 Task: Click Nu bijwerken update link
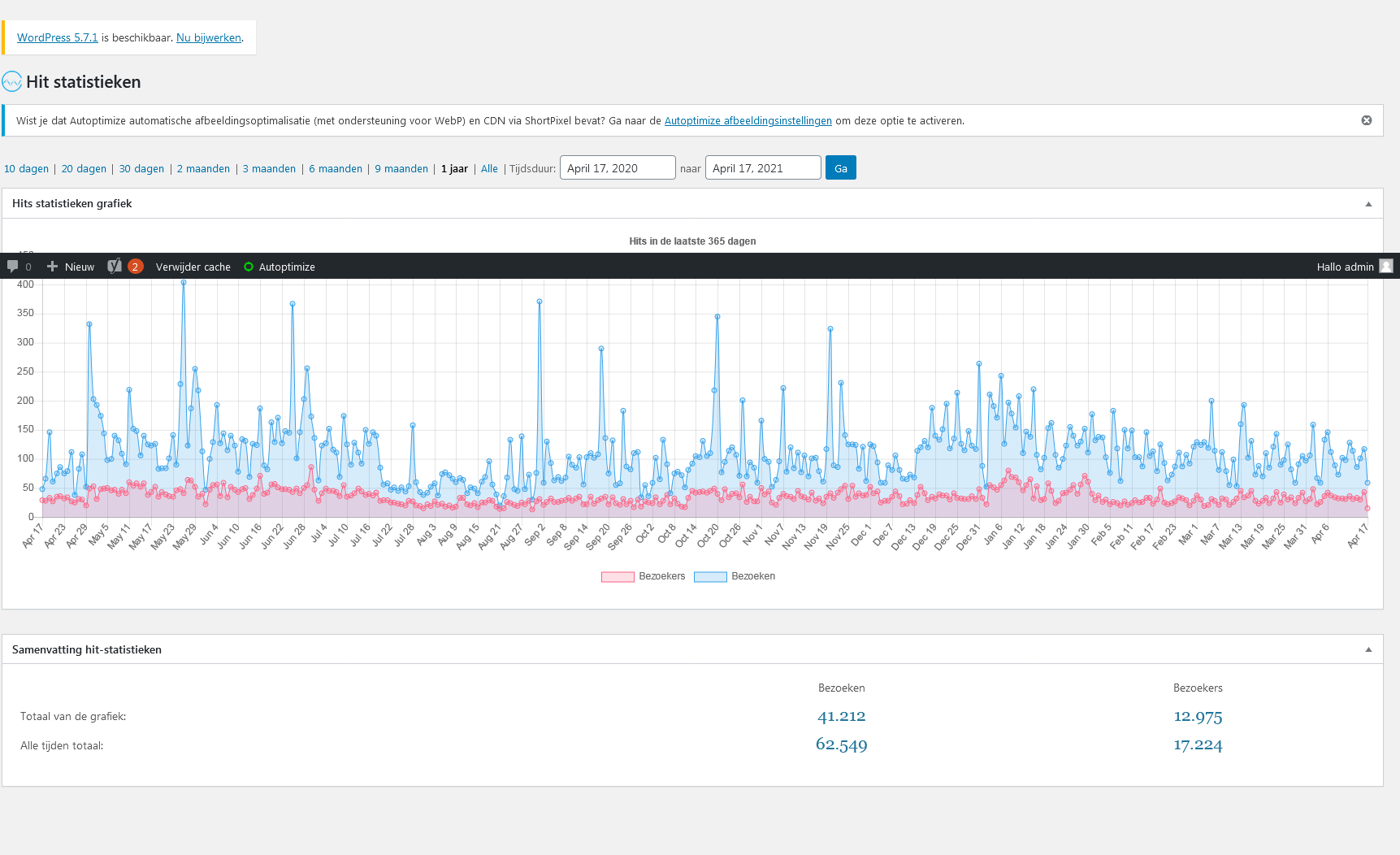click(x=209, y=37)
